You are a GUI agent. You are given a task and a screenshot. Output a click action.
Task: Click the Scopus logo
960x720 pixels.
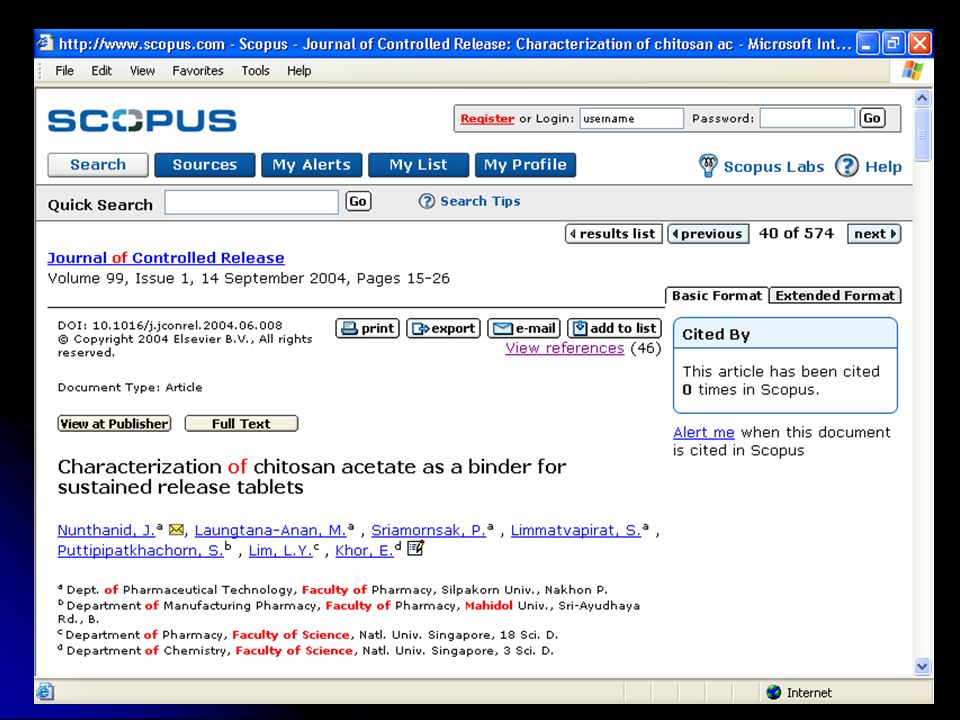(142, 121)
